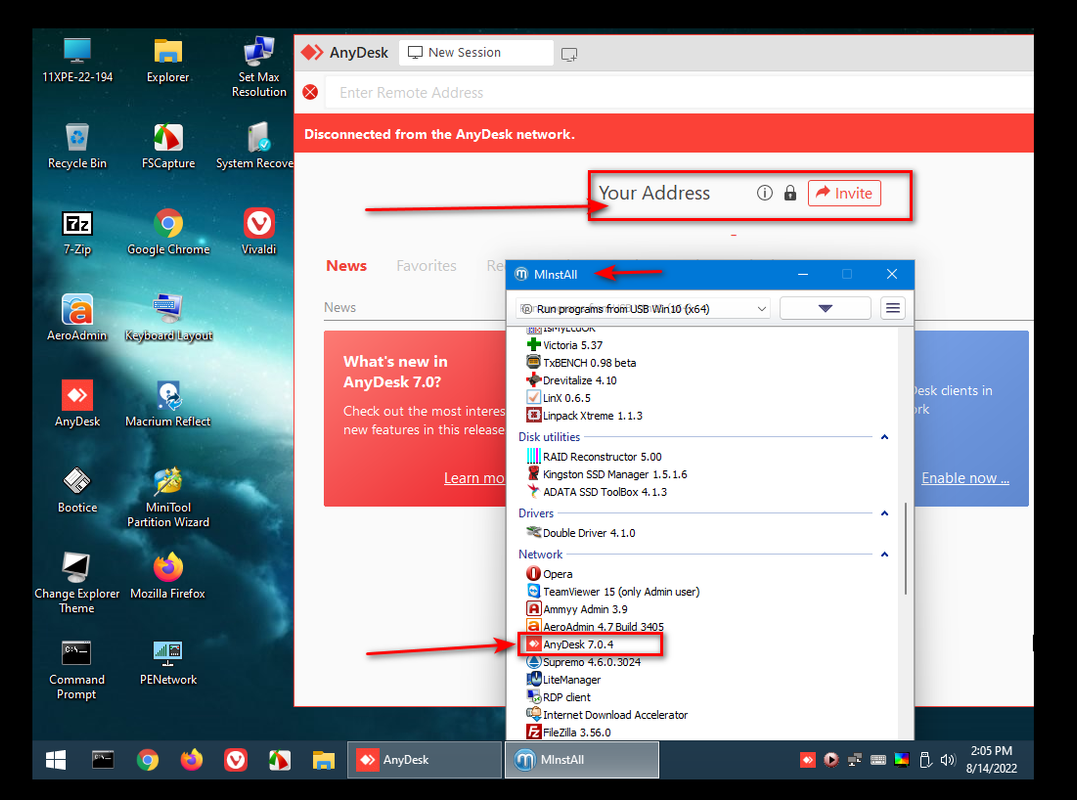Click the MInstAll list vertical scrollbar

(906, 548)
